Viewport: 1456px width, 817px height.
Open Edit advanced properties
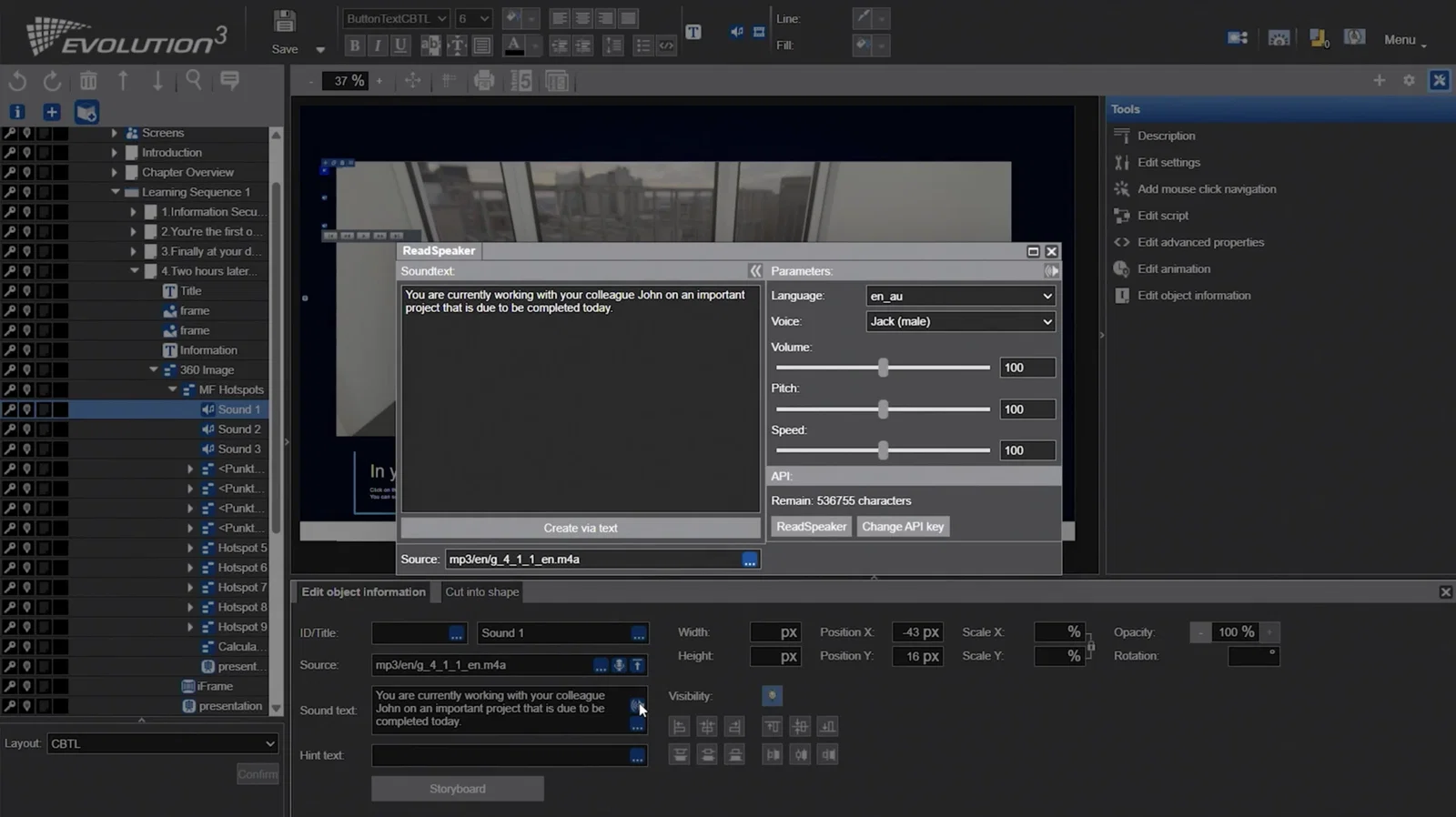(1200, 242)
